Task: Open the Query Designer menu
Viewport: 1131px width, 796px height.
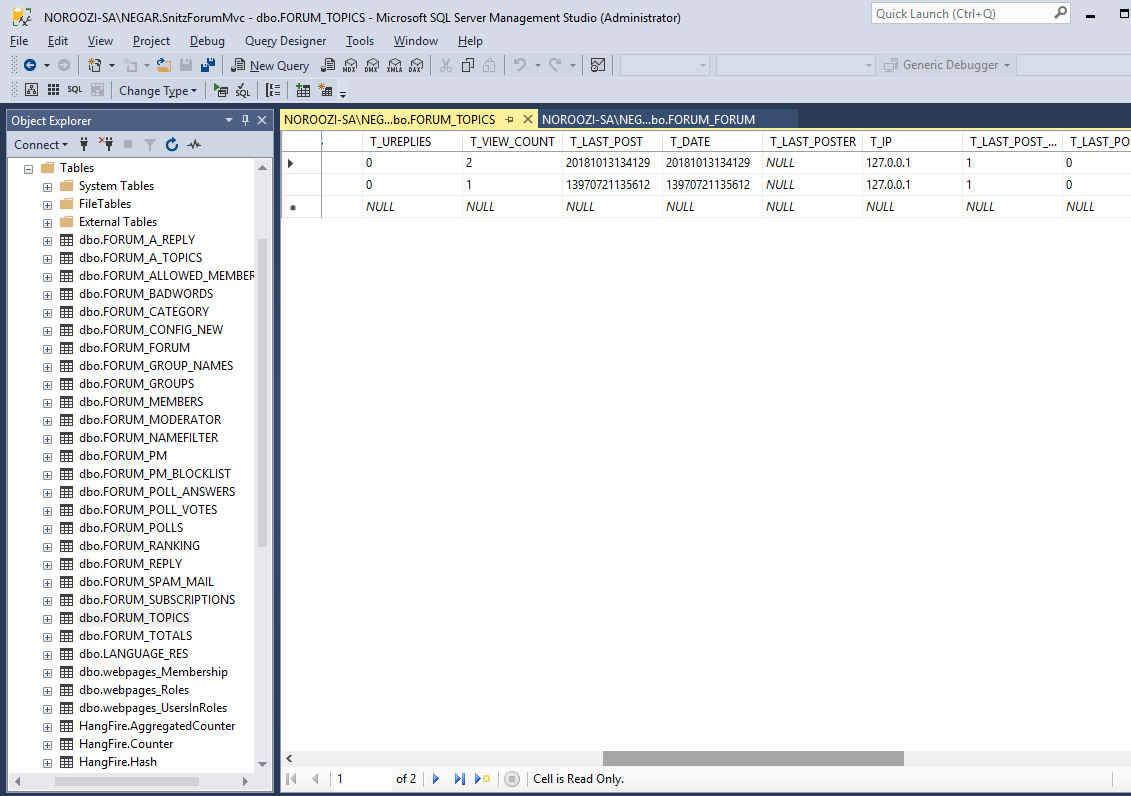Action: [x=285, y=41]
